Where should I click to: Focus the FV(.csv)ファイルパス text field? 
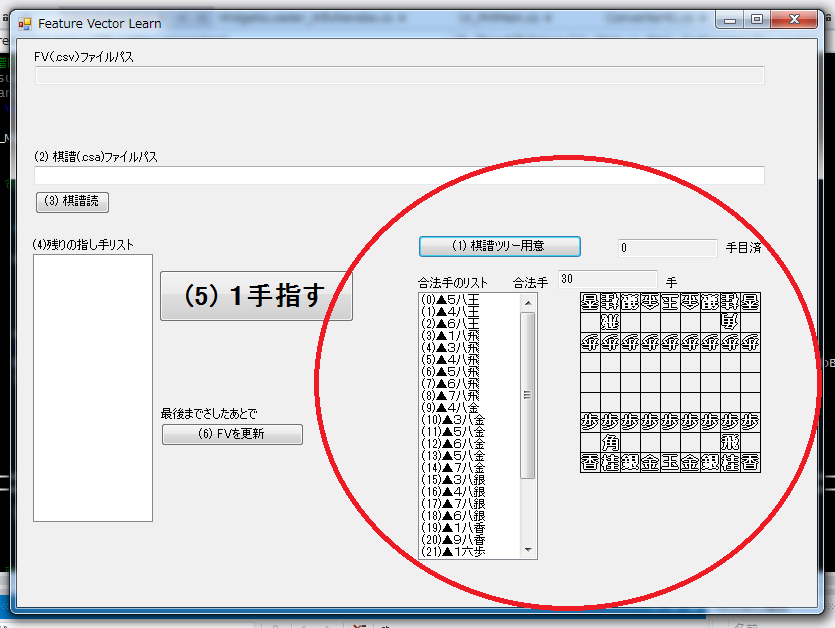399,75
